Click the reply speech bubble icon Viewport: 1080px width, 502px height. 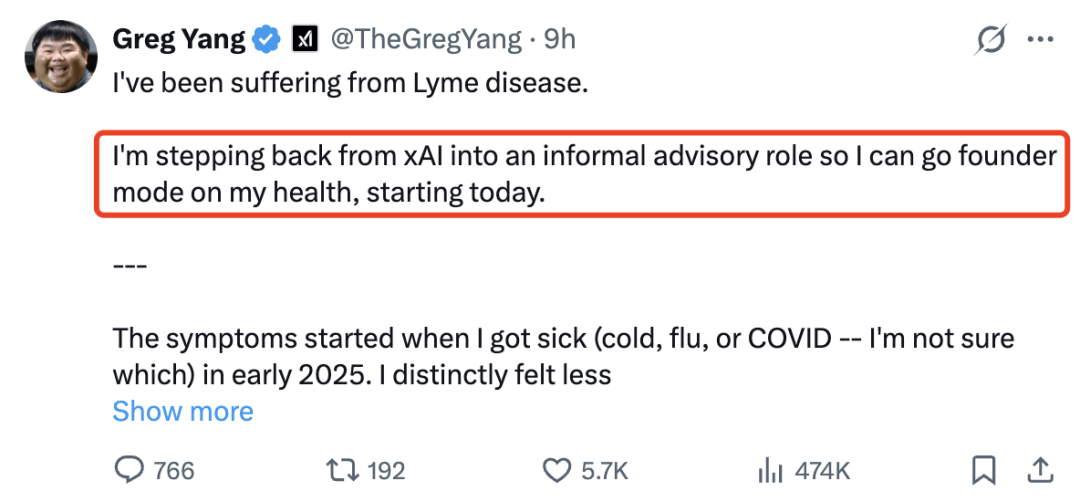(x=129, y=469)
